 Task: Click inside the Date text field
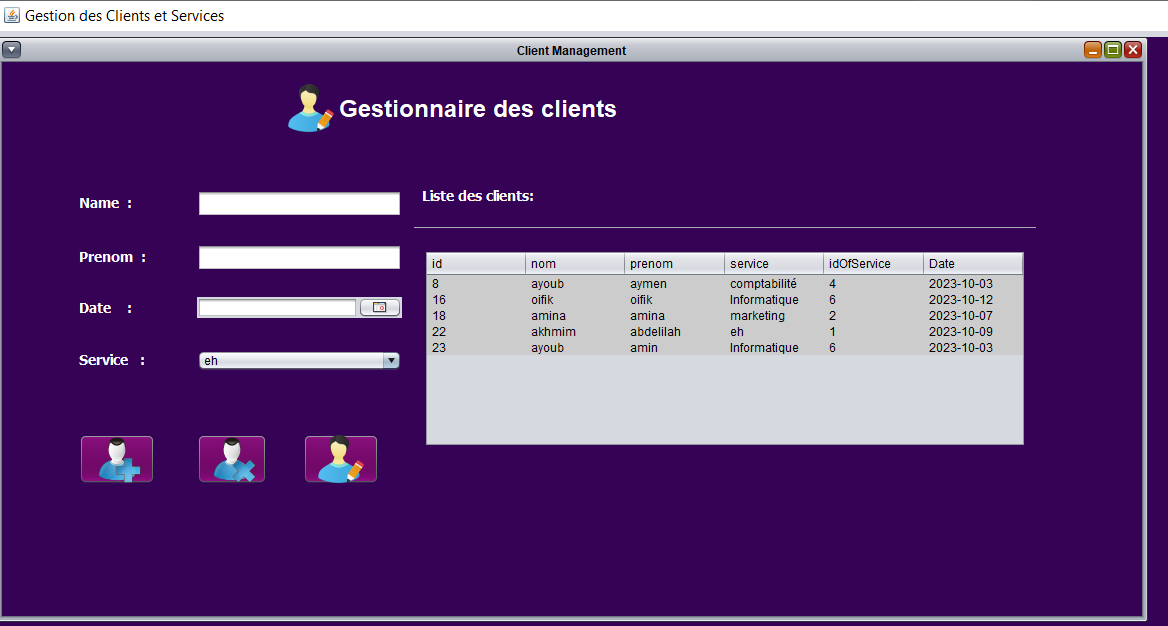[278, 307]
